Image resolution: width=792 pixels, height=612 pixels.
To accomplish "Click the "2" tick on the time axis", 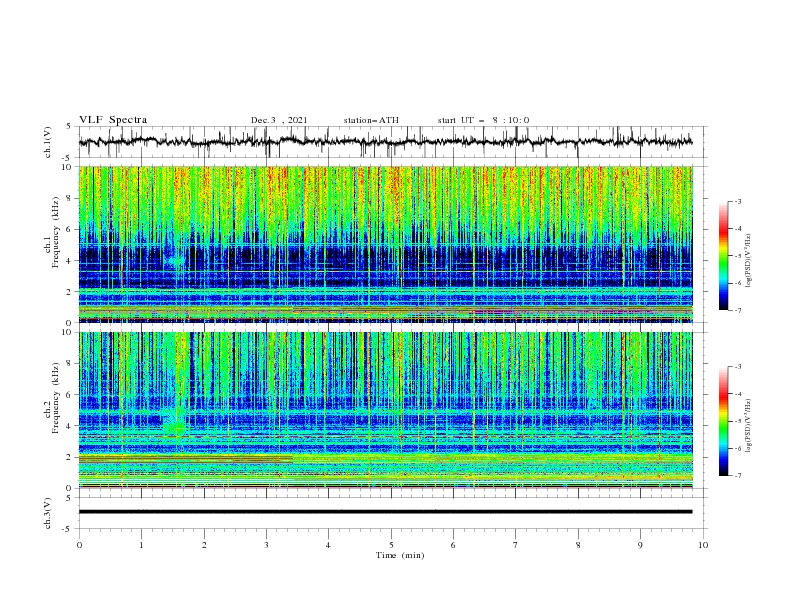I will point(204,545).
